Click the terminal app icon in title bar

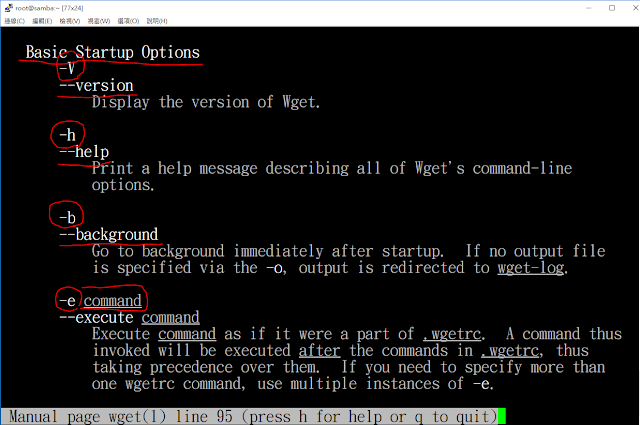point(9,8)
